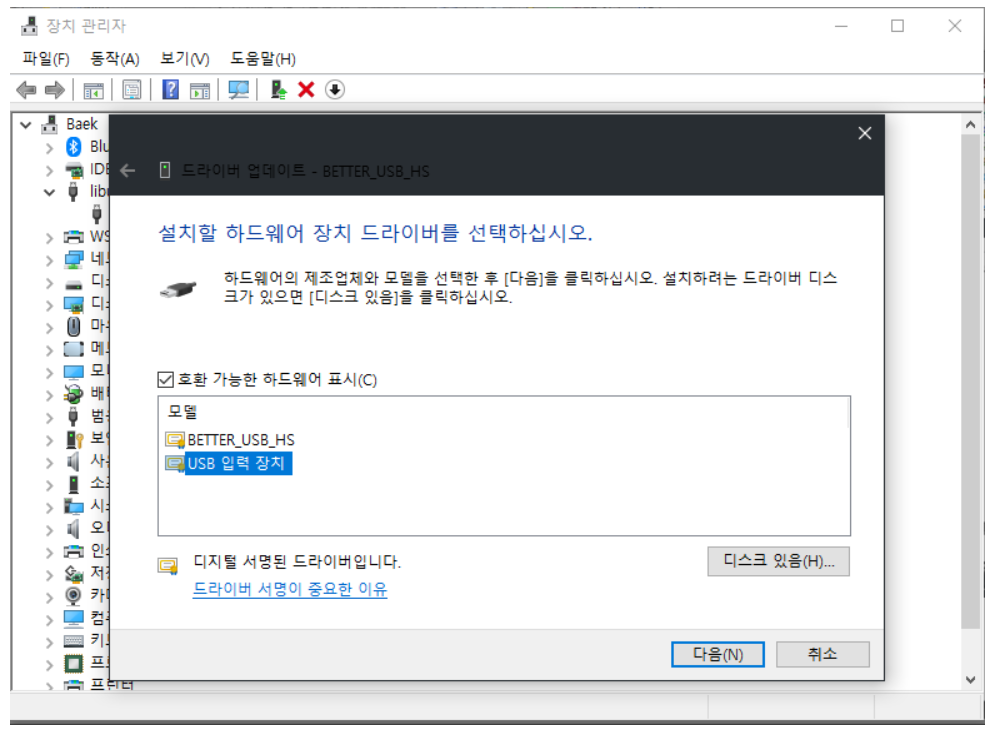Close the driver update dialog with X

(x=865, y=134)
